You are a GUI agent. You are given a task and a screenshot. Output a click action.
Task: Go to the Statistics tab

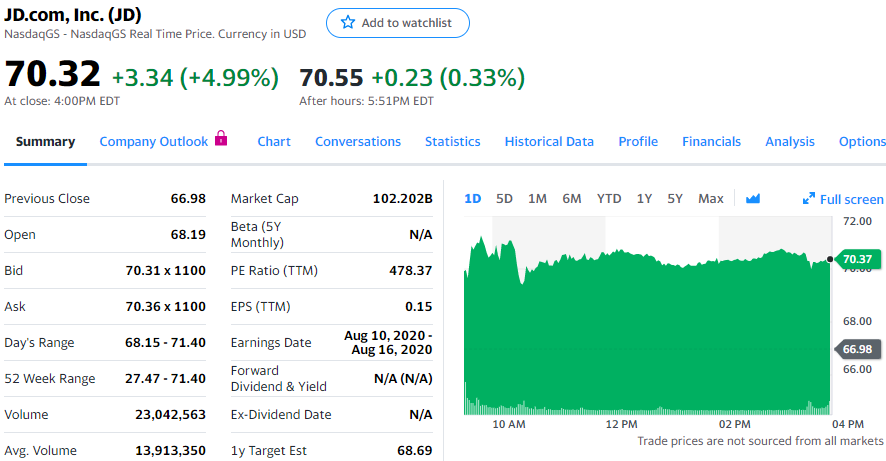(452, 142)
